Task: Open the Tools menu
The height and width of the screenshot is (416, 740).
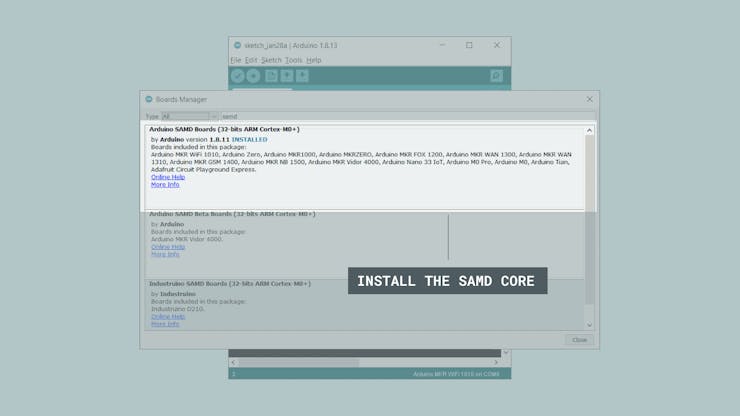Action: point(293,60)
